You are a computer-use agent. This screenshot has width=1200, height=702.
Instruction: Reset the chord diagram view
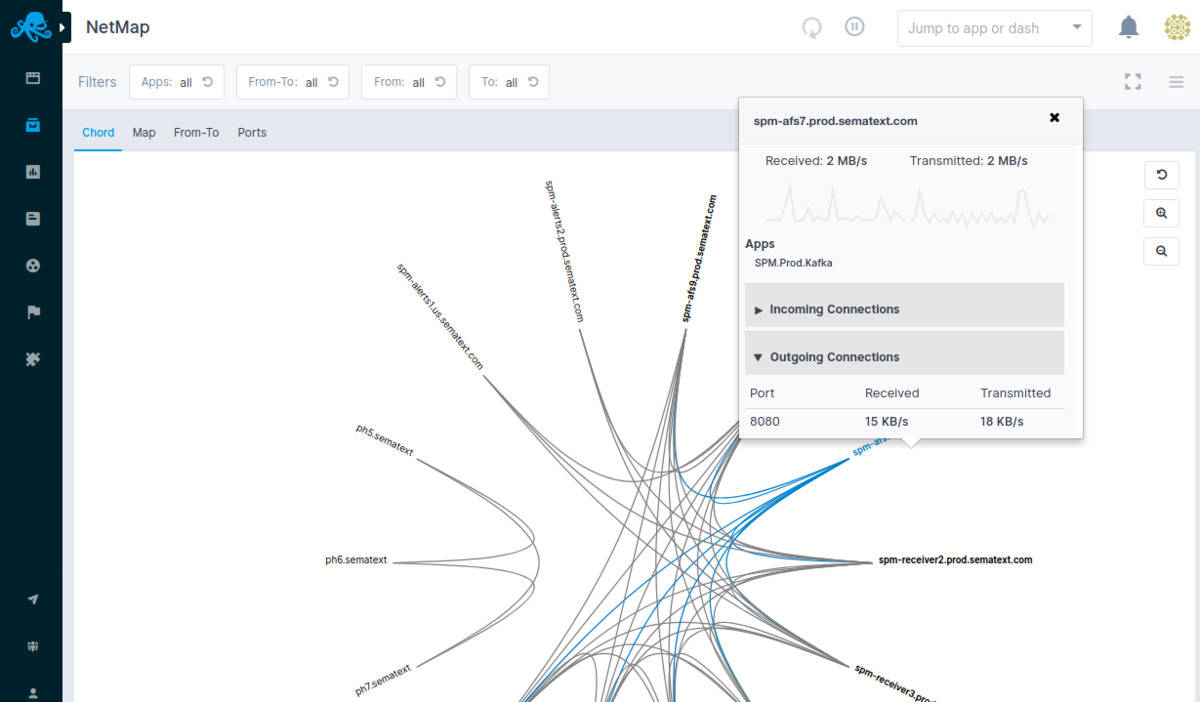(x=1161, y=175)
